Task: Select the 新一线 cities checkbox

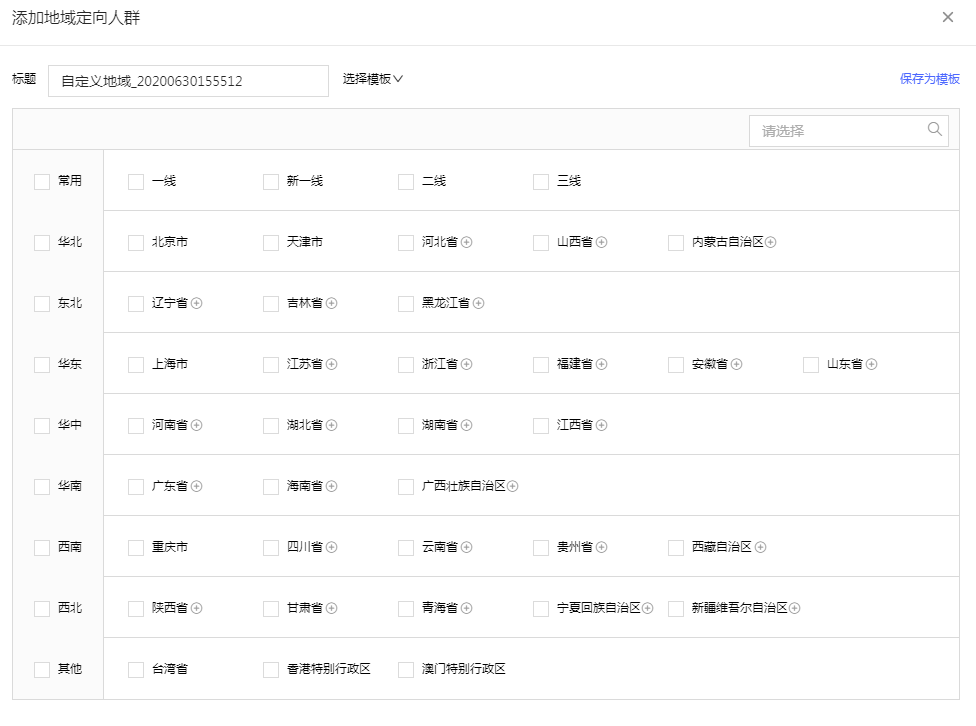Action: [271, 182]
